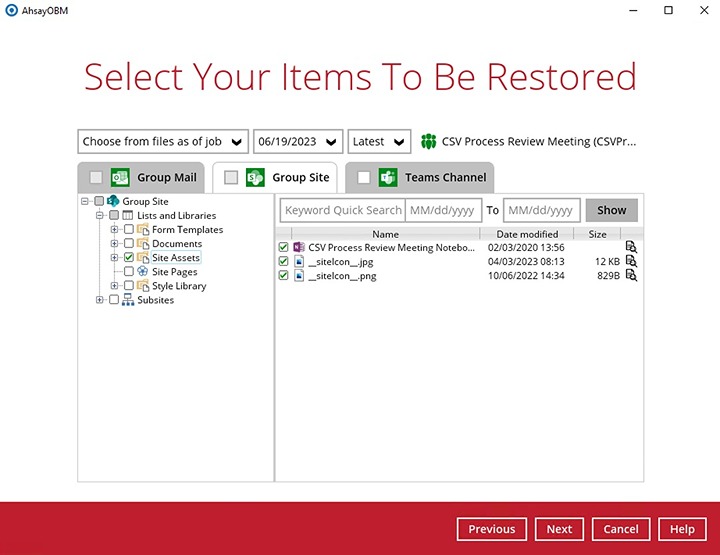The height and width of the screenshot is (555, 720).
Task: Uncheck the Site Assets checkbox
Action: click(129, 258)
